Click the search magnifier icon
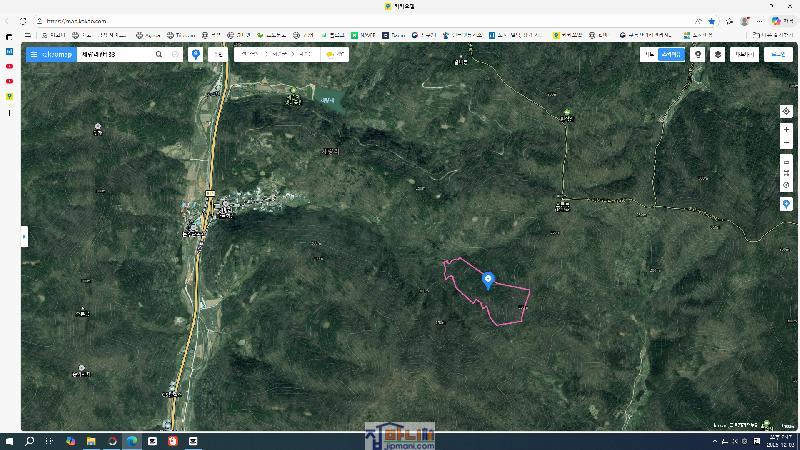The height and width of the screenshot is (450, 800). pos(159,55)
